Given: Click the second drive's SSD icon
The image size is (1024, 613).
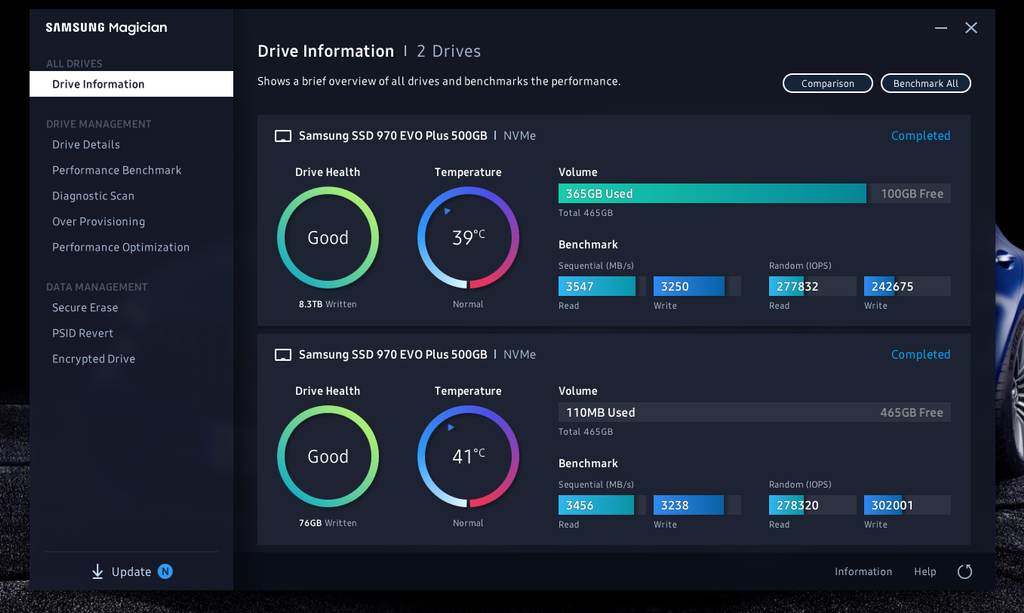Looking at the screenshot, I should click(283, 355).
